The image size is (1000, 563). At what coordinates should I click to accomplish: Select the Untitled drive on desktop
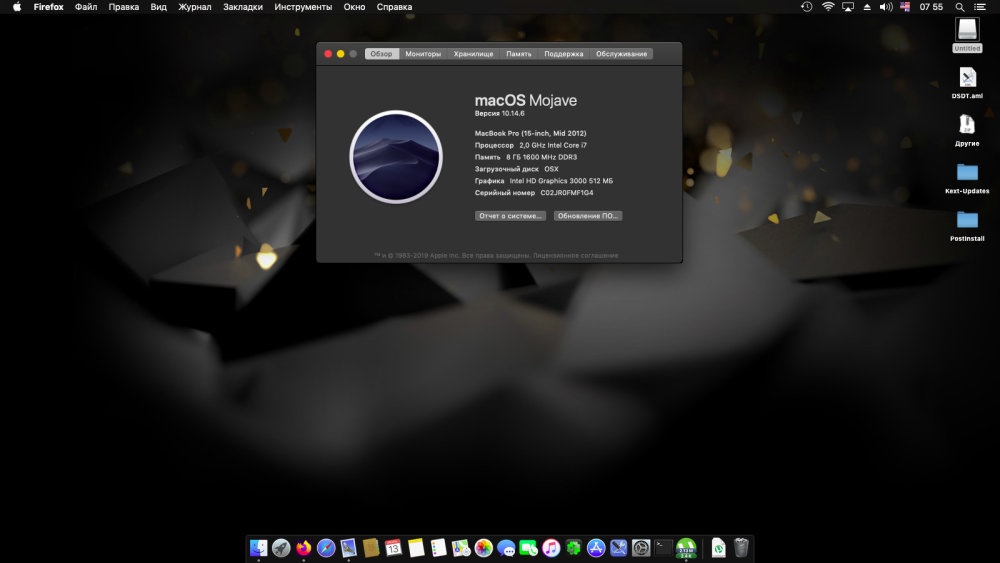click(967, 35)
